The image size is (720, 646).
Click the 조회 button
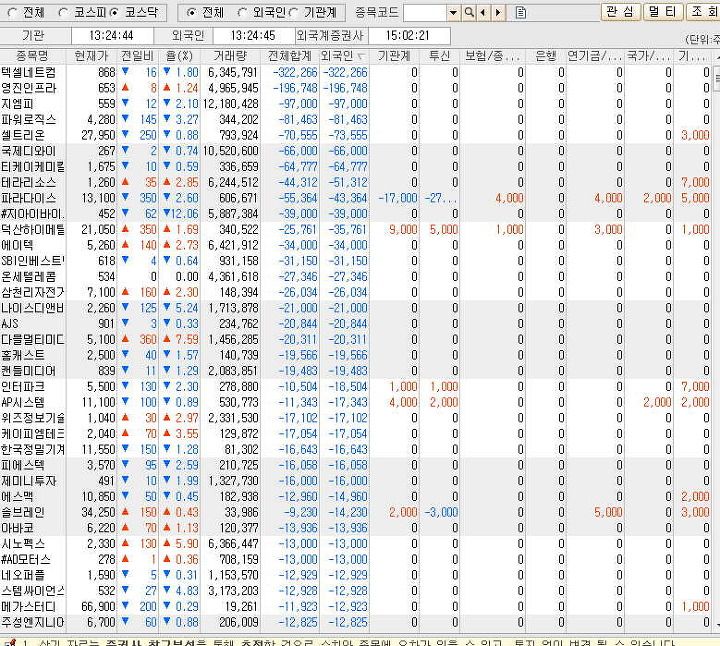pos(703,11)
